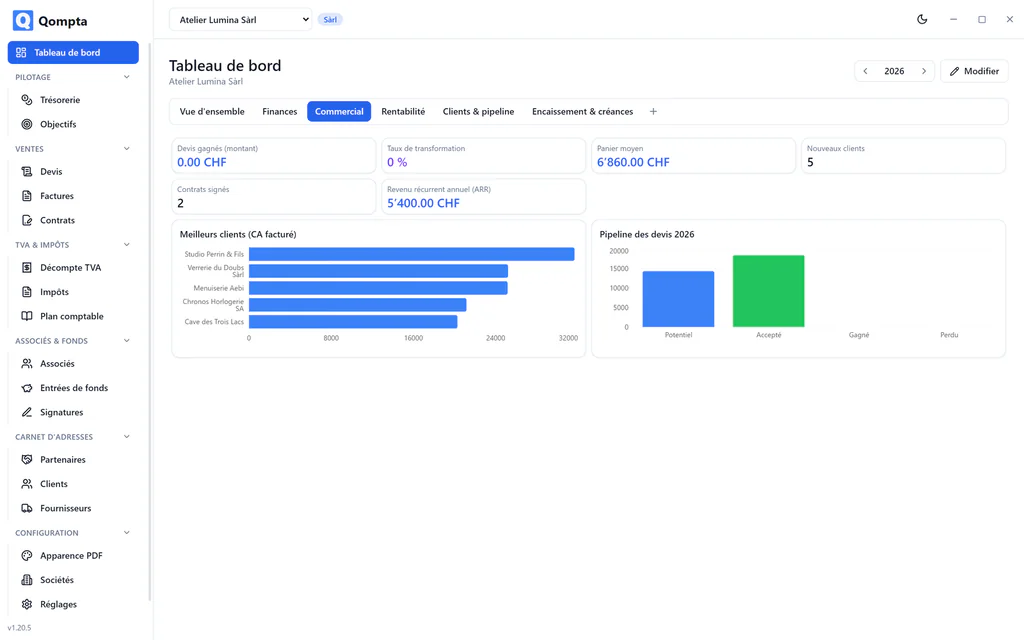Click the Panier moyen 6'860.00 CHF value
The height and width of the screenshot is (640, 1024).
pyautogui.click(x=633, y=163)
